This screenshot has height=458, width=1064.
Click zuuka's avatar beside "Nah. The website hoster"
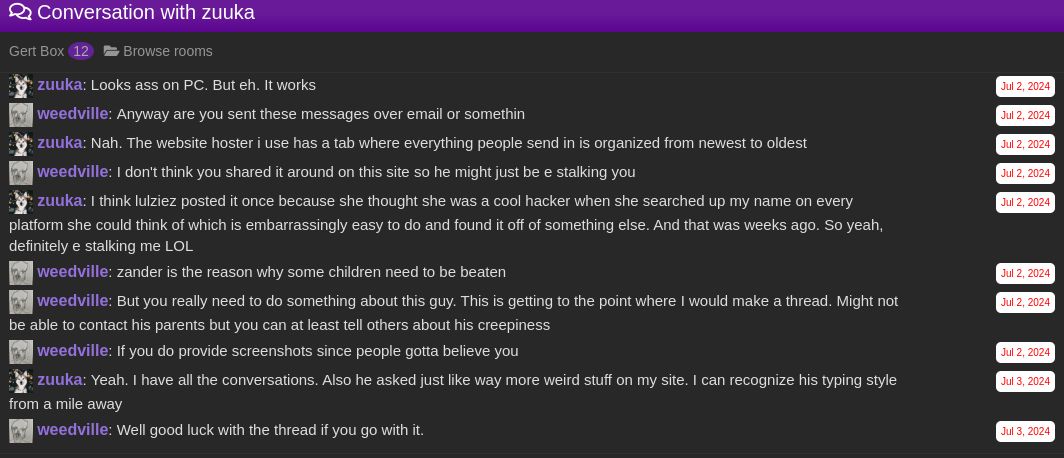[21, 144]
